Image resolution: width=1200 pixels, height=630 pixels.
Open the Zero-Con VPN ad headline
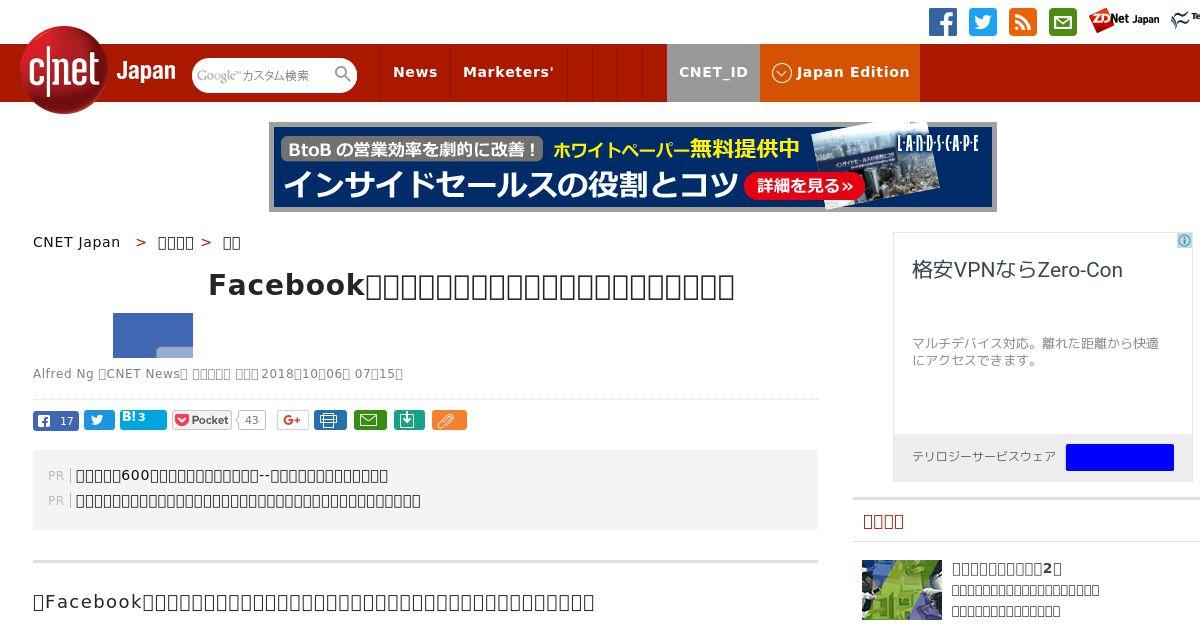[1017, 270]
